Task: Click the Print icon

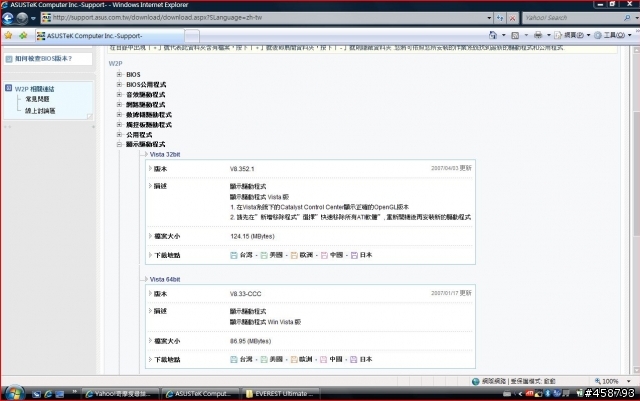Action: 538,35
